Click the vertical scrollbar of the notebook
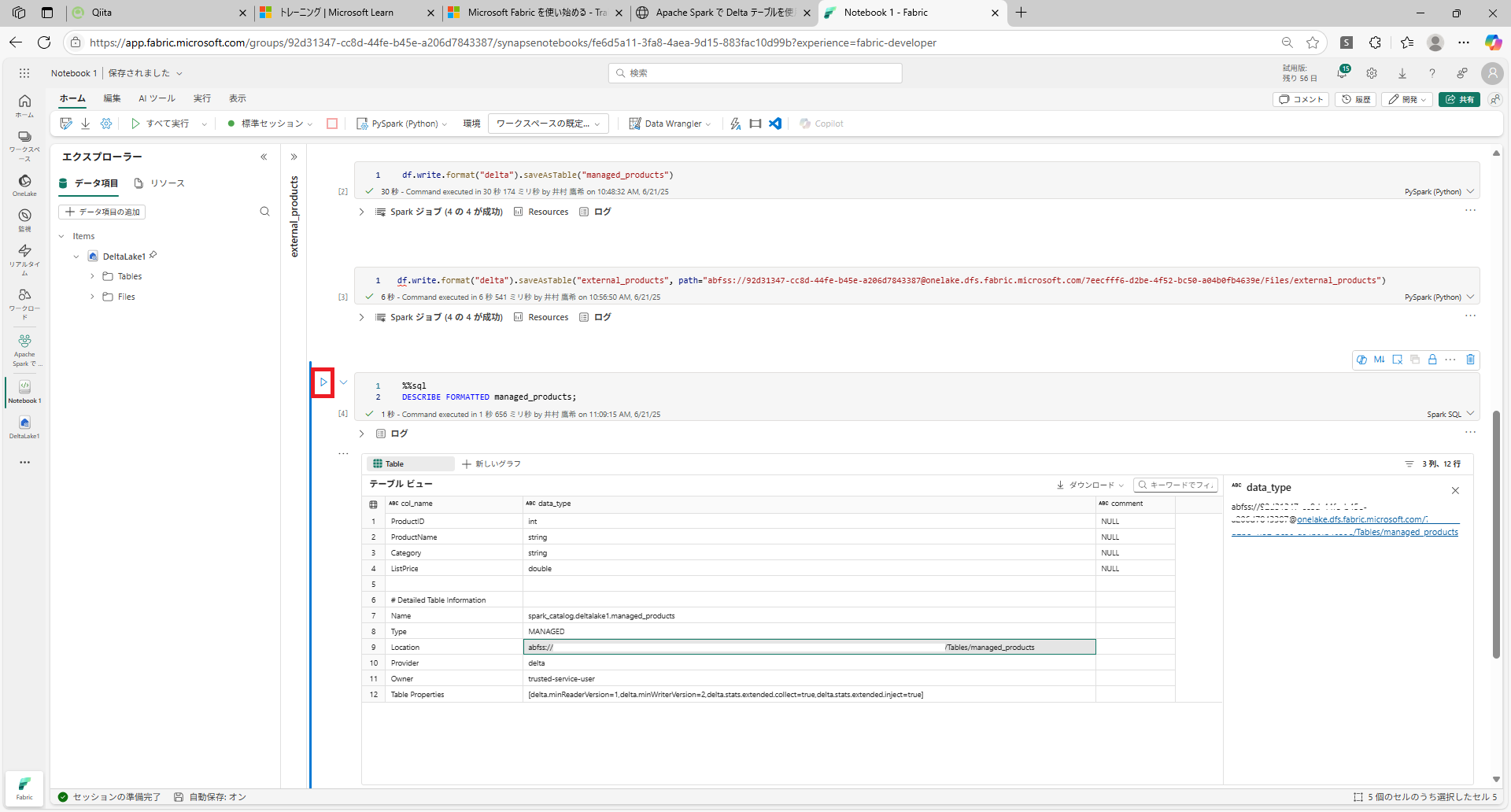 [x=1496, y=535]
